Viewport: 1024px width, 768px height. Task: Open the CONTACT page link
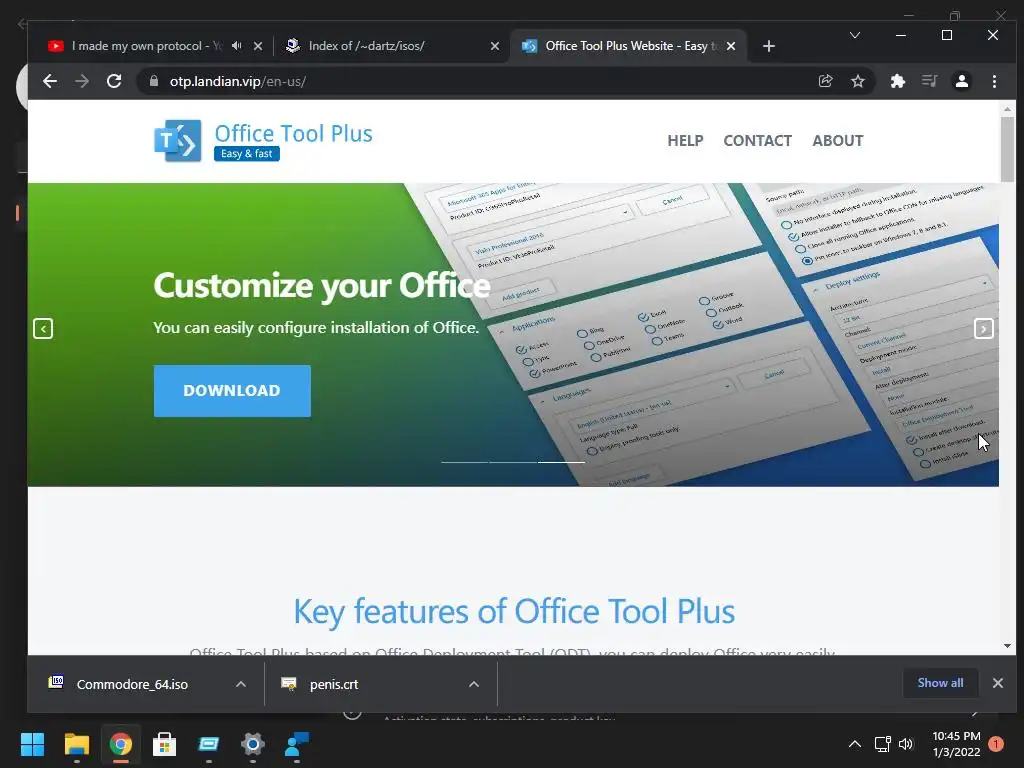[758, 140]
